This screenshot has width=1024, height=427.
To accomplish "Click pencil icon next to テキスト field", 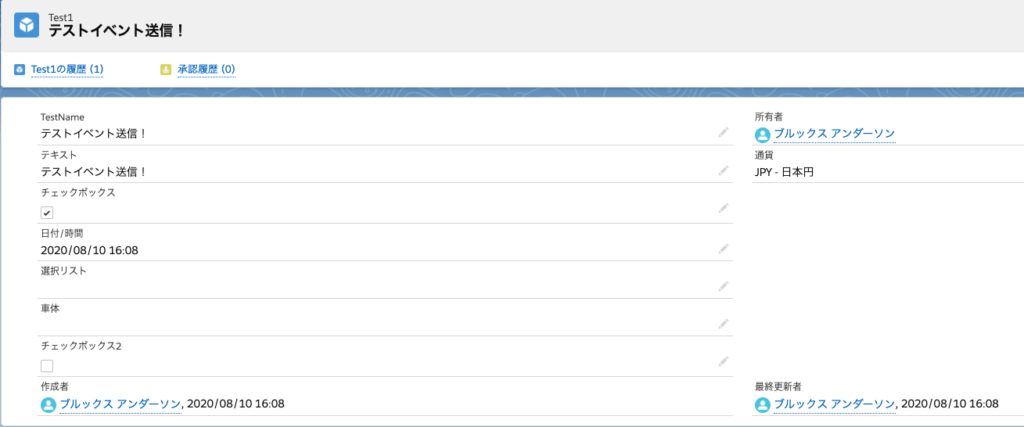I will pos(723,170).
